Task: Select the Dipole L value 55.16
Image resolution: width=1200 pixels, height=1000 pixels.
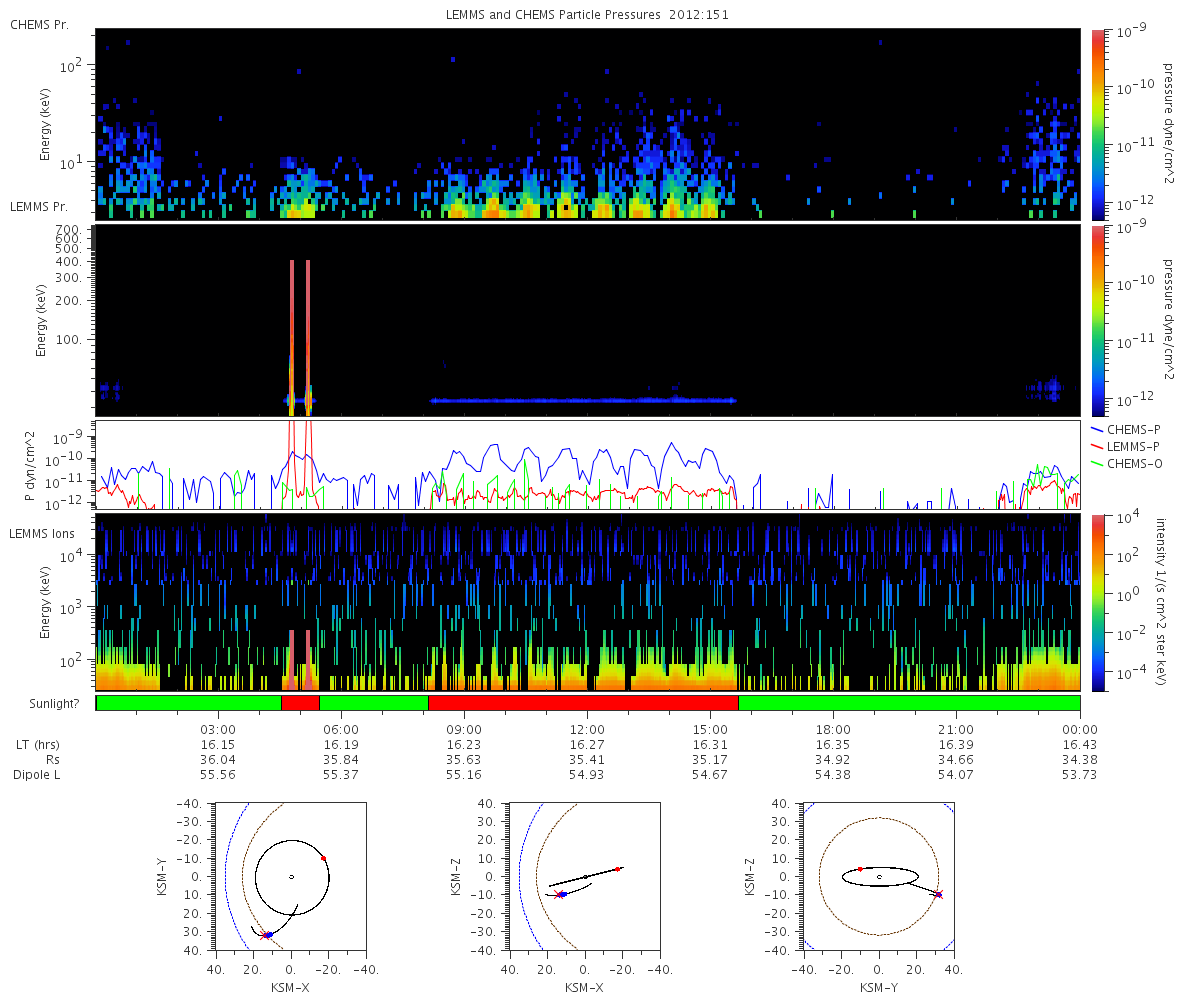Action: (464, 775)
